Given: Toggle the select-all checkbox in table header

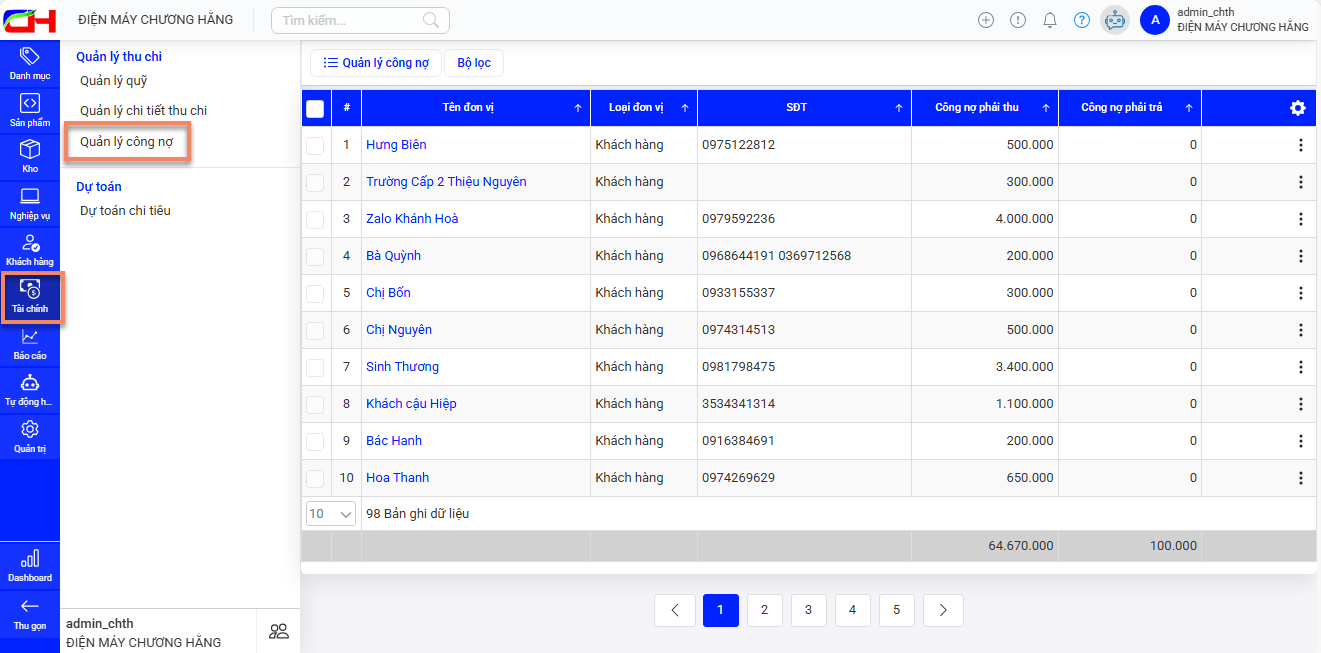Looking at the screenshot, I should [x=315, y=108].
